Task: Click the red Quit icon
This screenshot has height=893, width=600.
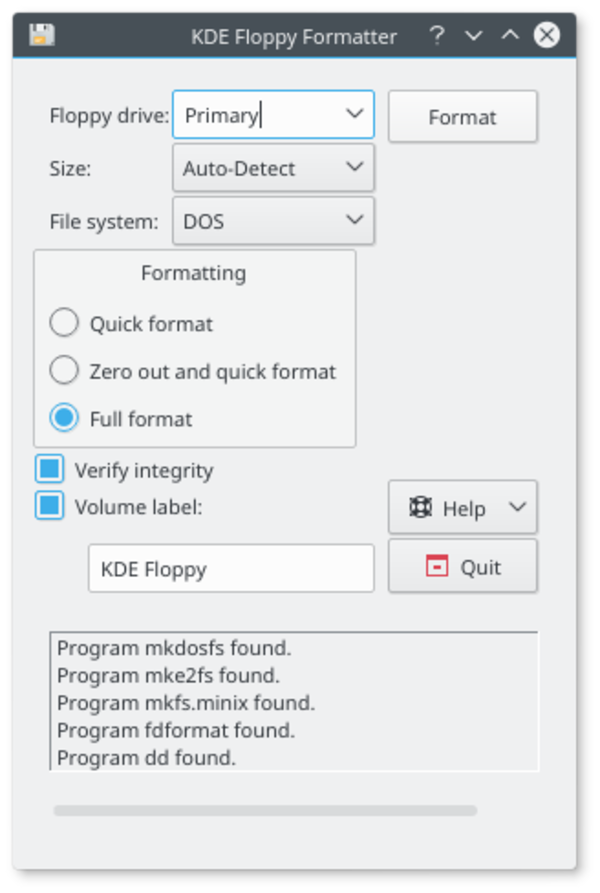Action: pyautogui.click(x=437, y=567)
